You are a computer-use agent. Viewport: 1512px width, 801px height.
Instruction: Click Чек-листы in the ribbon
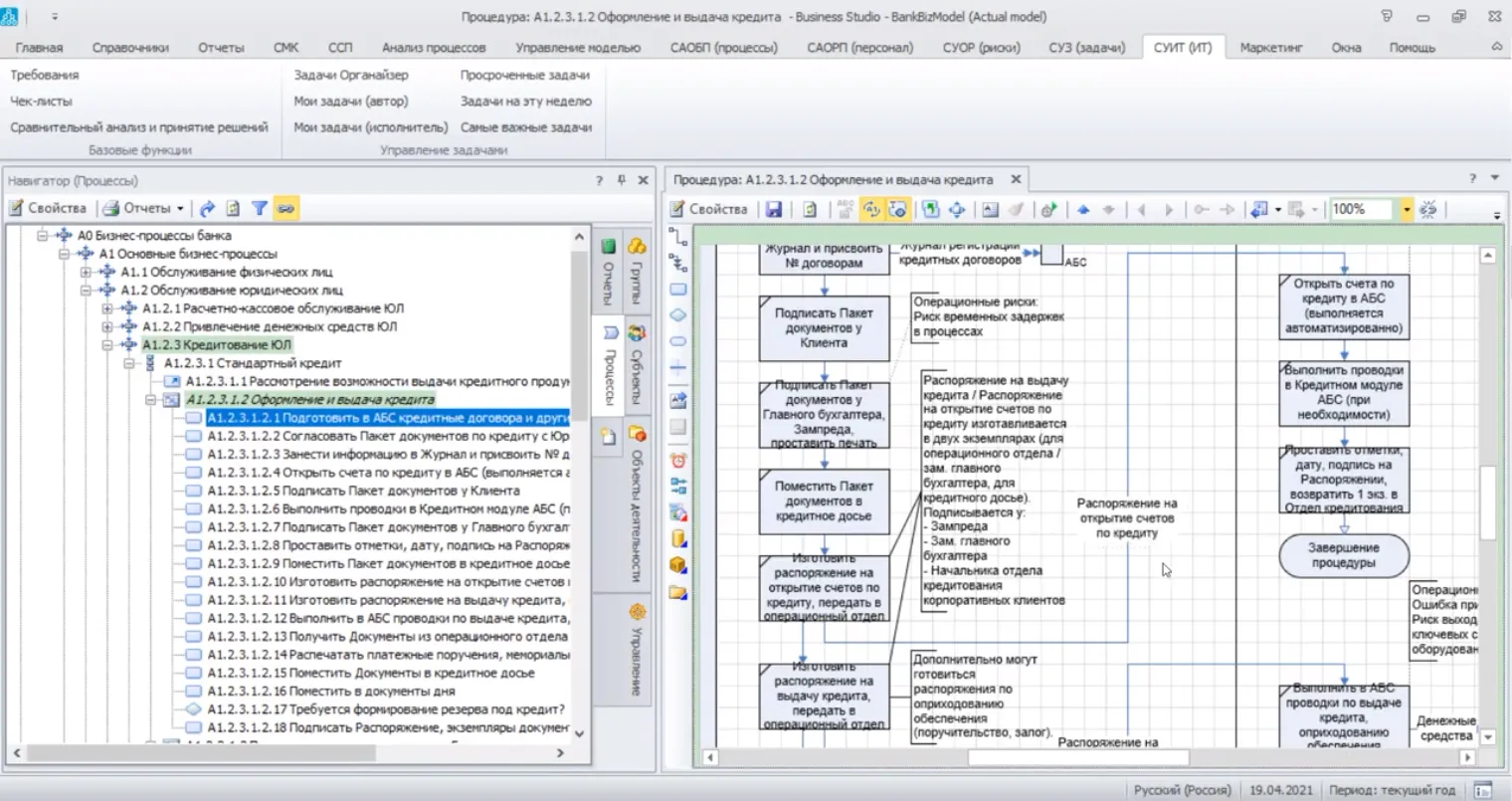(x=41, y=100)
